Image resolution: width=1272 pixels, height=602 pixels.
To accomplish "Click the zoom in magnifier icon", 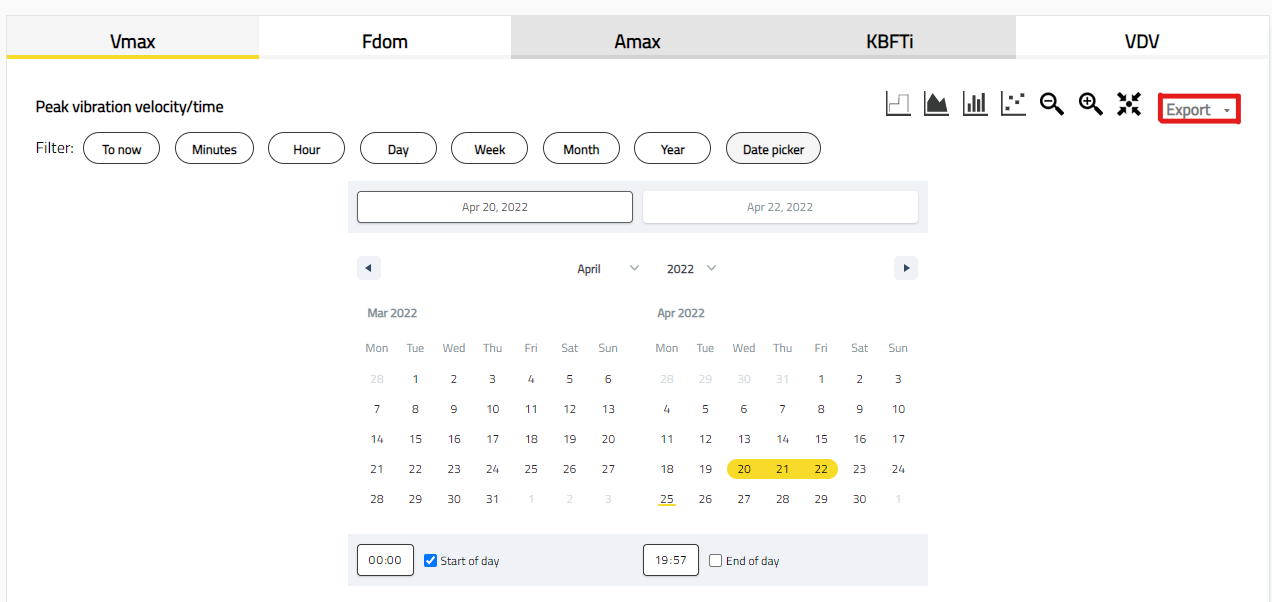I will 1090,103.
